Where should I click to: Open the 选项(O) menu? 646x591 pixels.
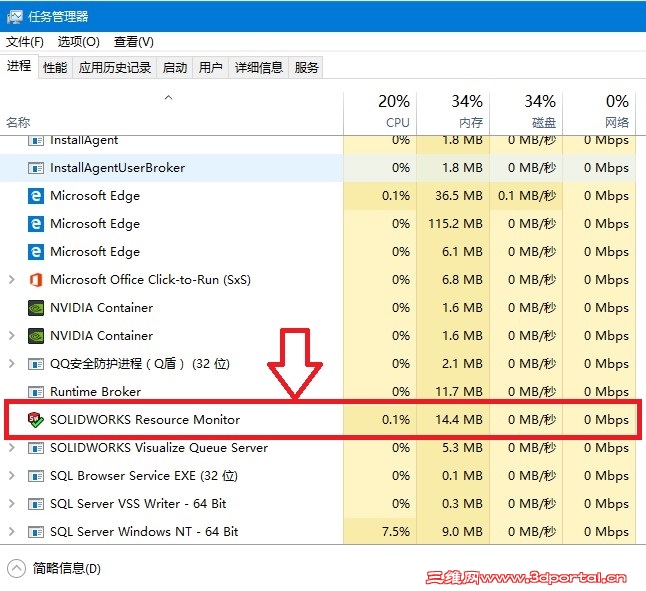pyautogui.click(x=78, y=42)
